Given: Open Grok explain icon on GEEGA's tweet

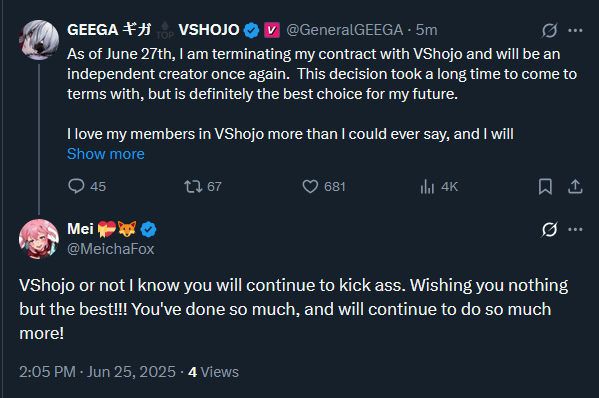Looking at the screenshot, I should click(549, 30).
